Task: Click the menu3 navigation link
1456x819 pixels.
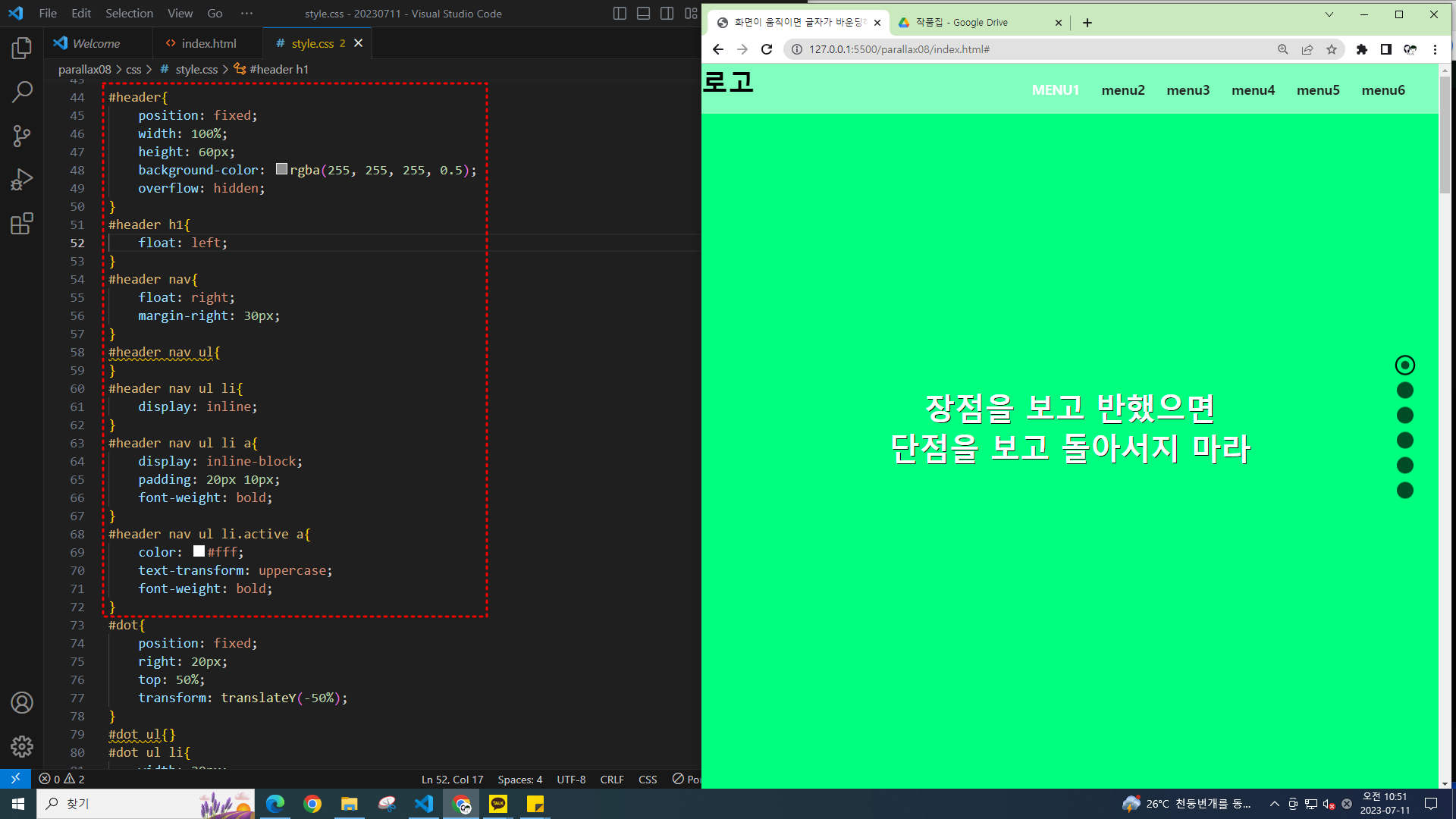Action: click(1188, 90)
